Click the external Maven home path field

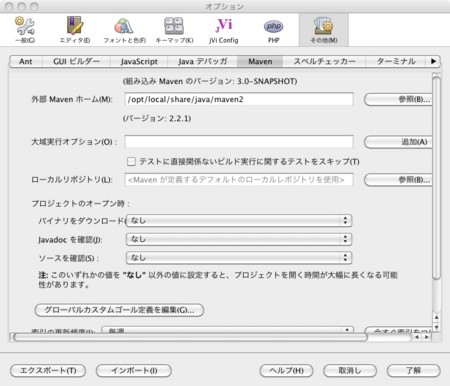tap(239, 99)
